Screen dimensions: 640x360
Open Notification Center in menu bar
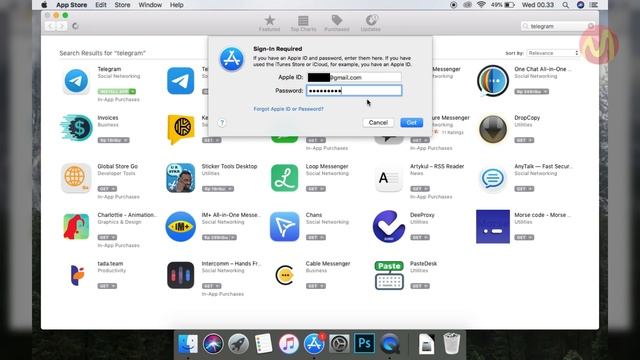(x=594, y=5)
